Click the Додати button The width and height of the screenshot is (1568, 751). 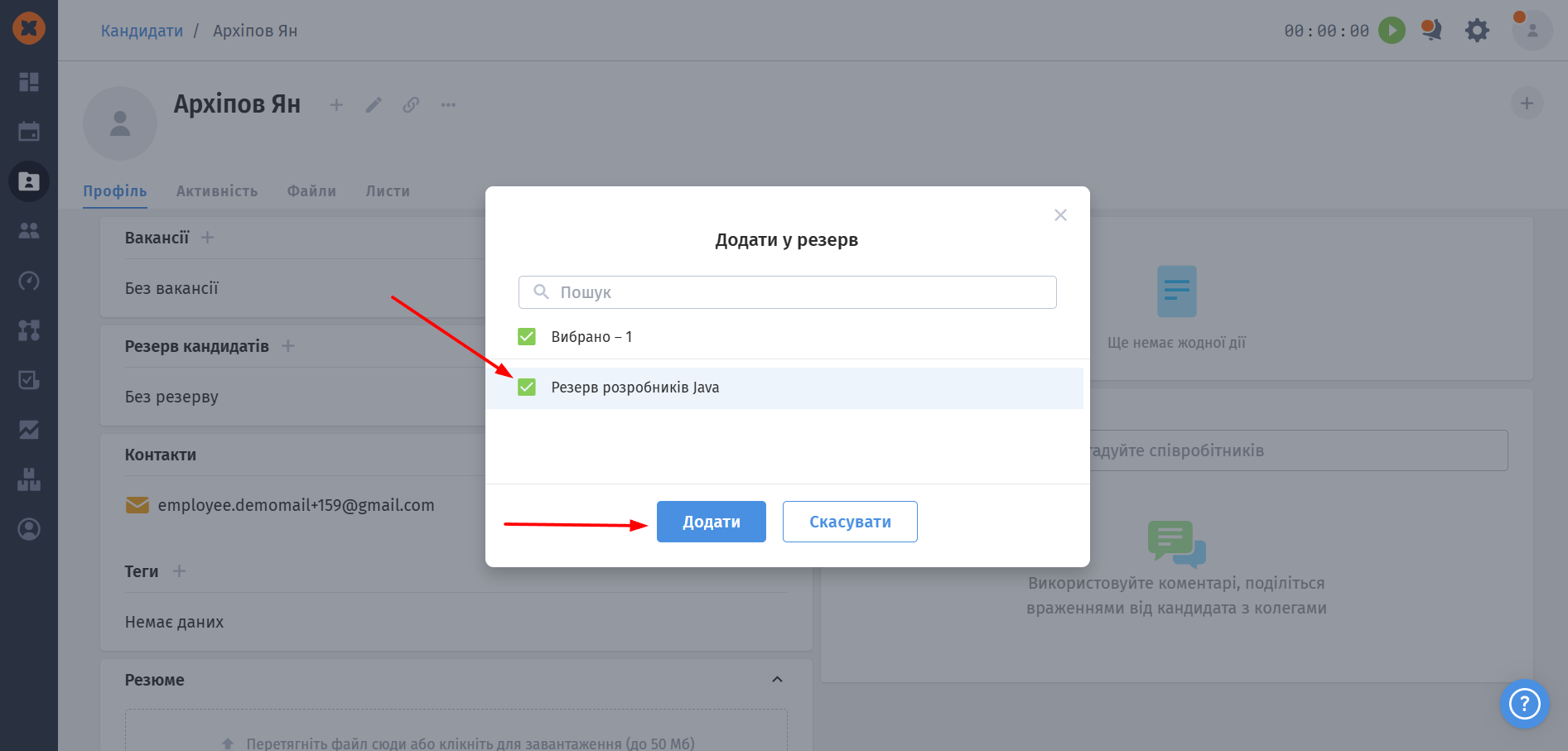point(712,522)
